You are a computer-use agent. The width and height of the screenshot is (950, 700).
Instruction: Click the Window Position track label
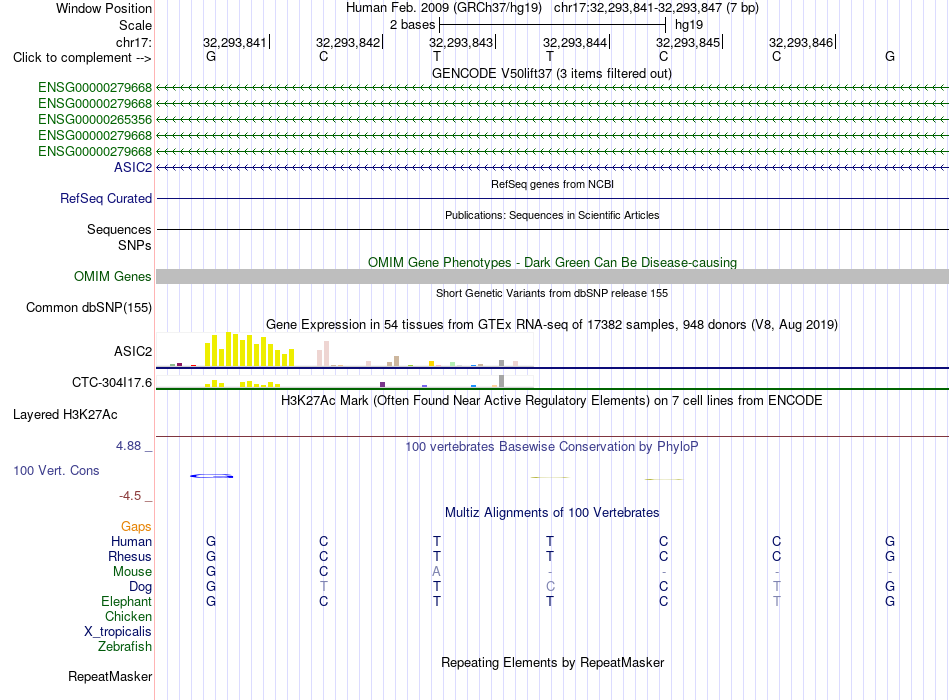(x=104, y=8)
